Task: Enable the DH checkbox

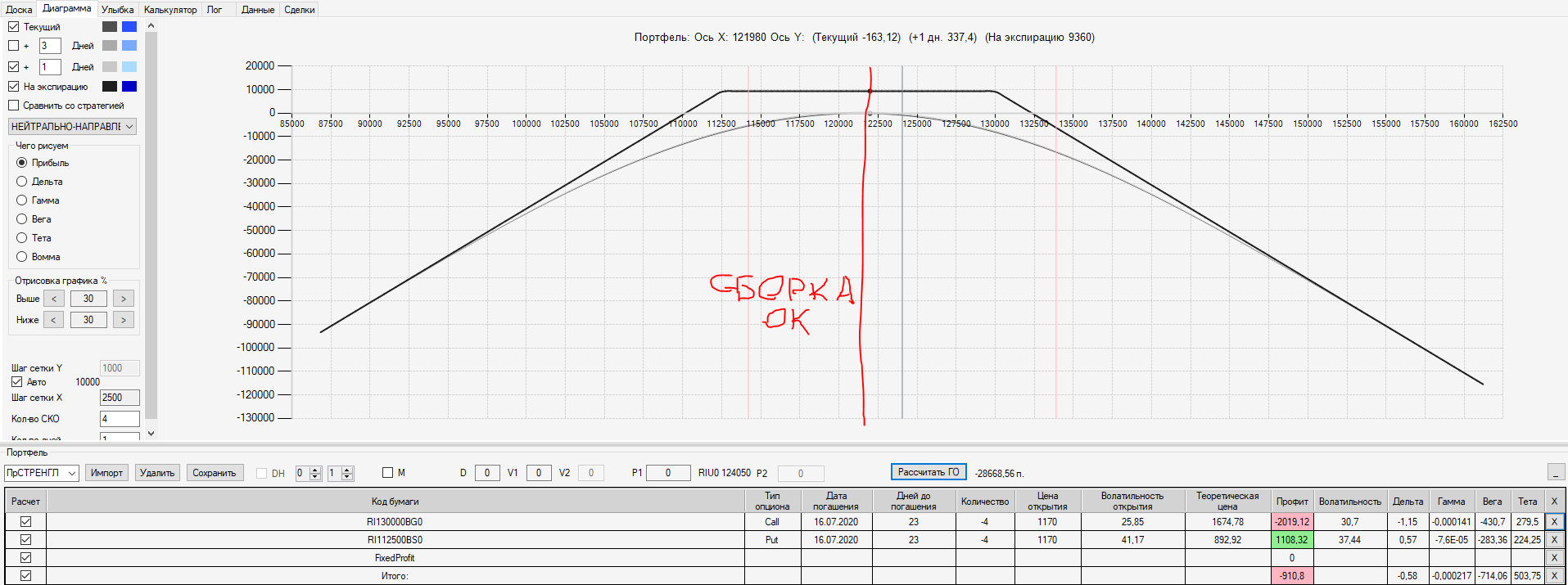Action: click(262, 474)
